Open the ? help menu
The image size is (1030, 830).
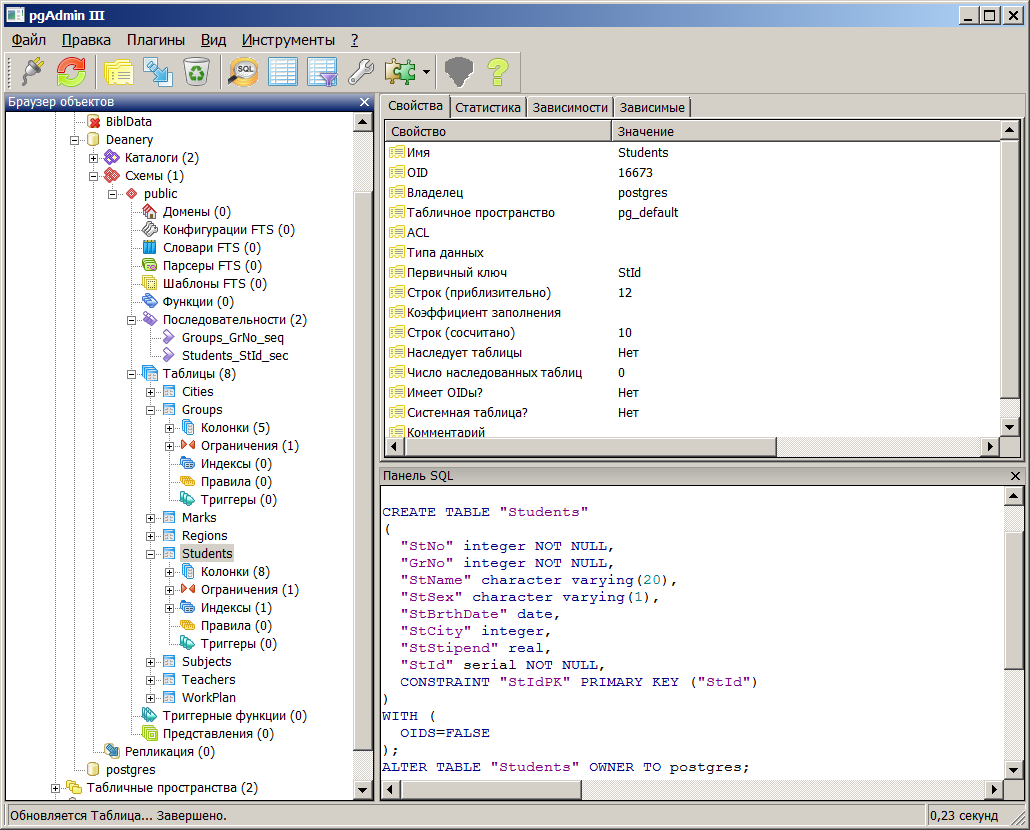tap(355, 40)
